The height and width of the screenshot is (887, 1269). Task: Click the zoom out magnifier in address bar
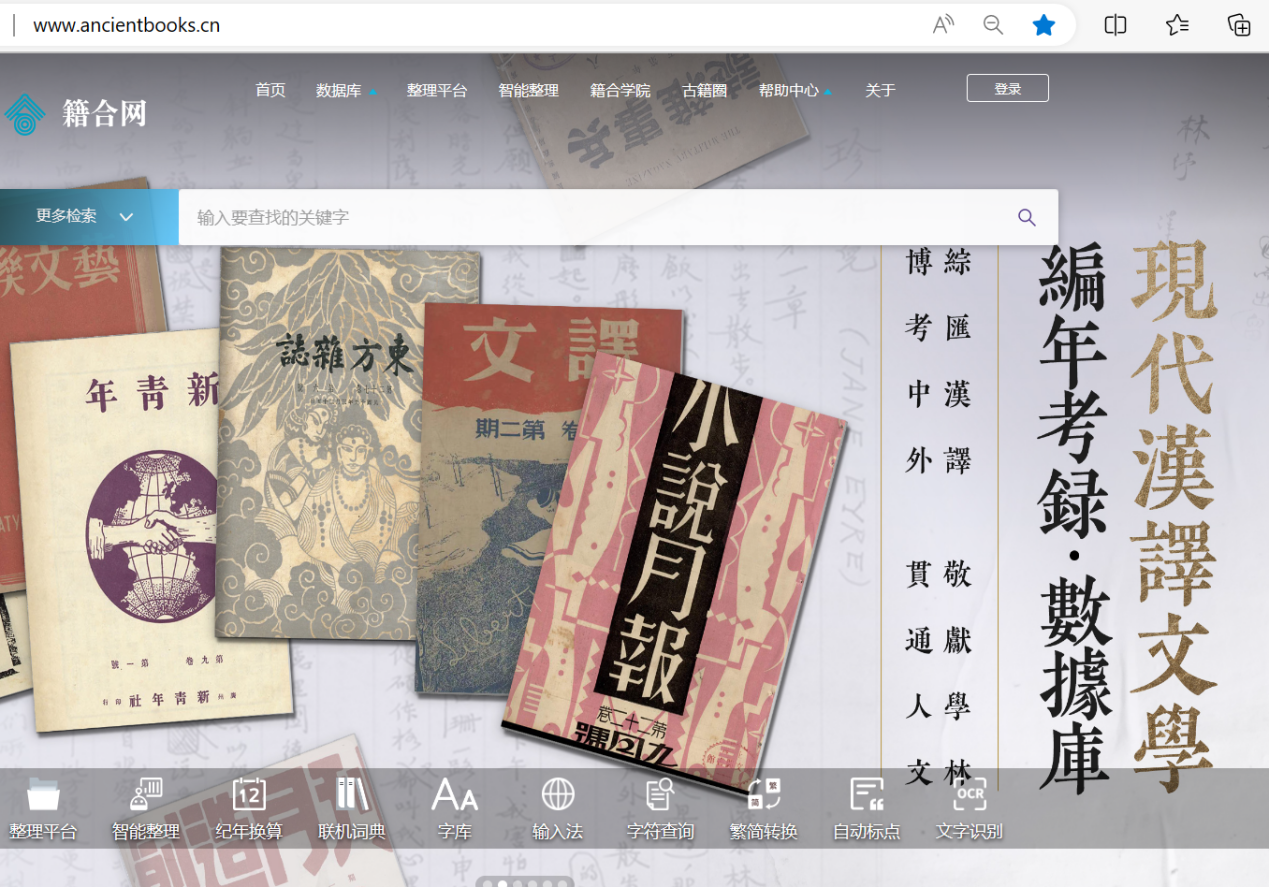[993, 25]
